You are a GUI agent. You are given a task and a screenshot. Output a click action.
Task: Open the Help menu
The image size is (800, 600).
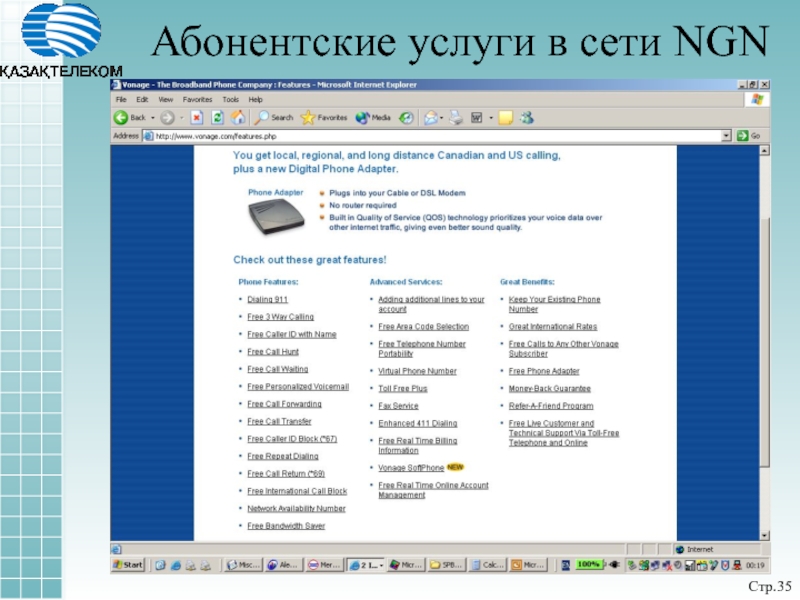click(256, 99)
